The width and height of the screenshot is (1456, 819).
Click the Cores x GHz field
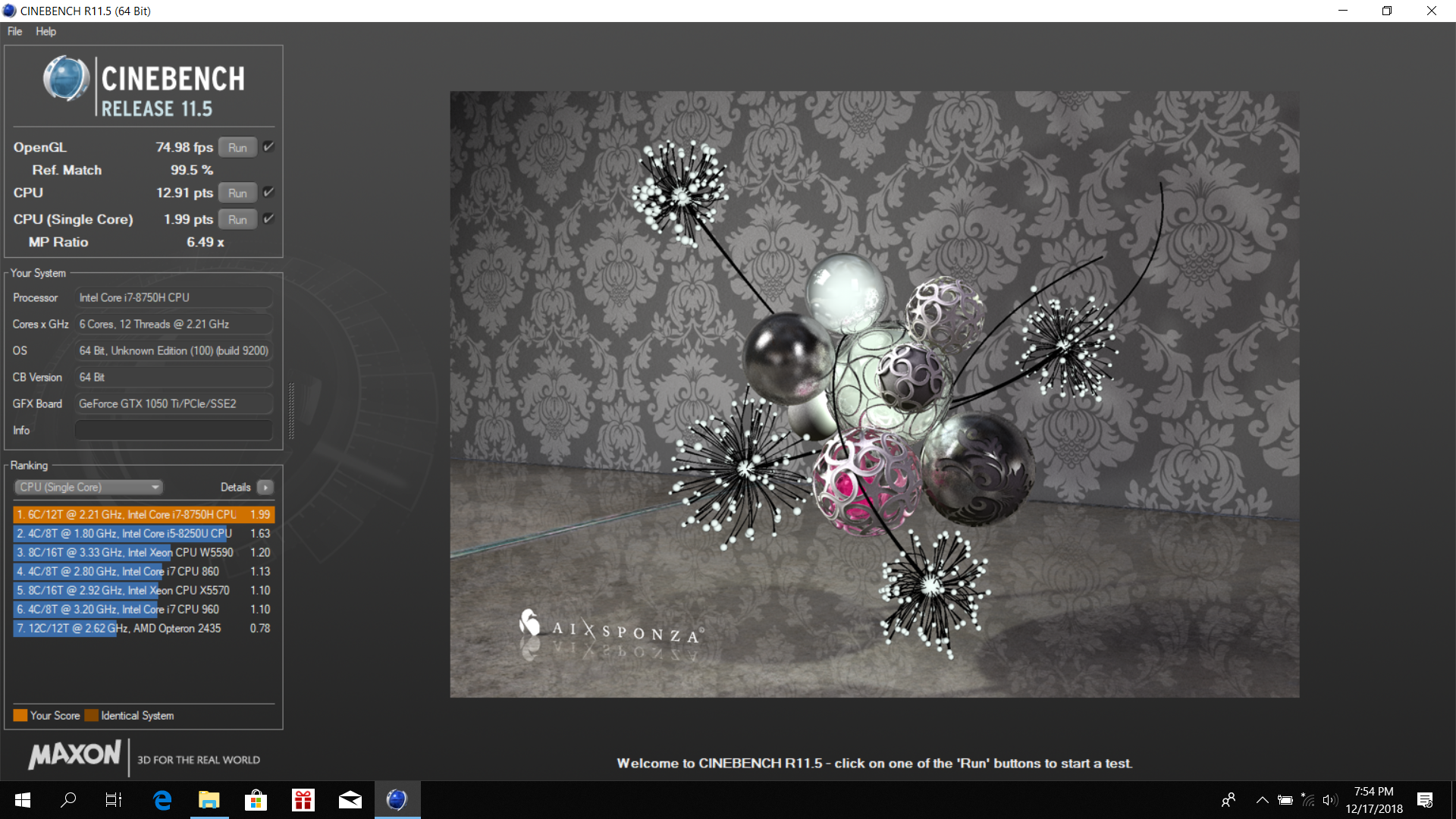174,324
